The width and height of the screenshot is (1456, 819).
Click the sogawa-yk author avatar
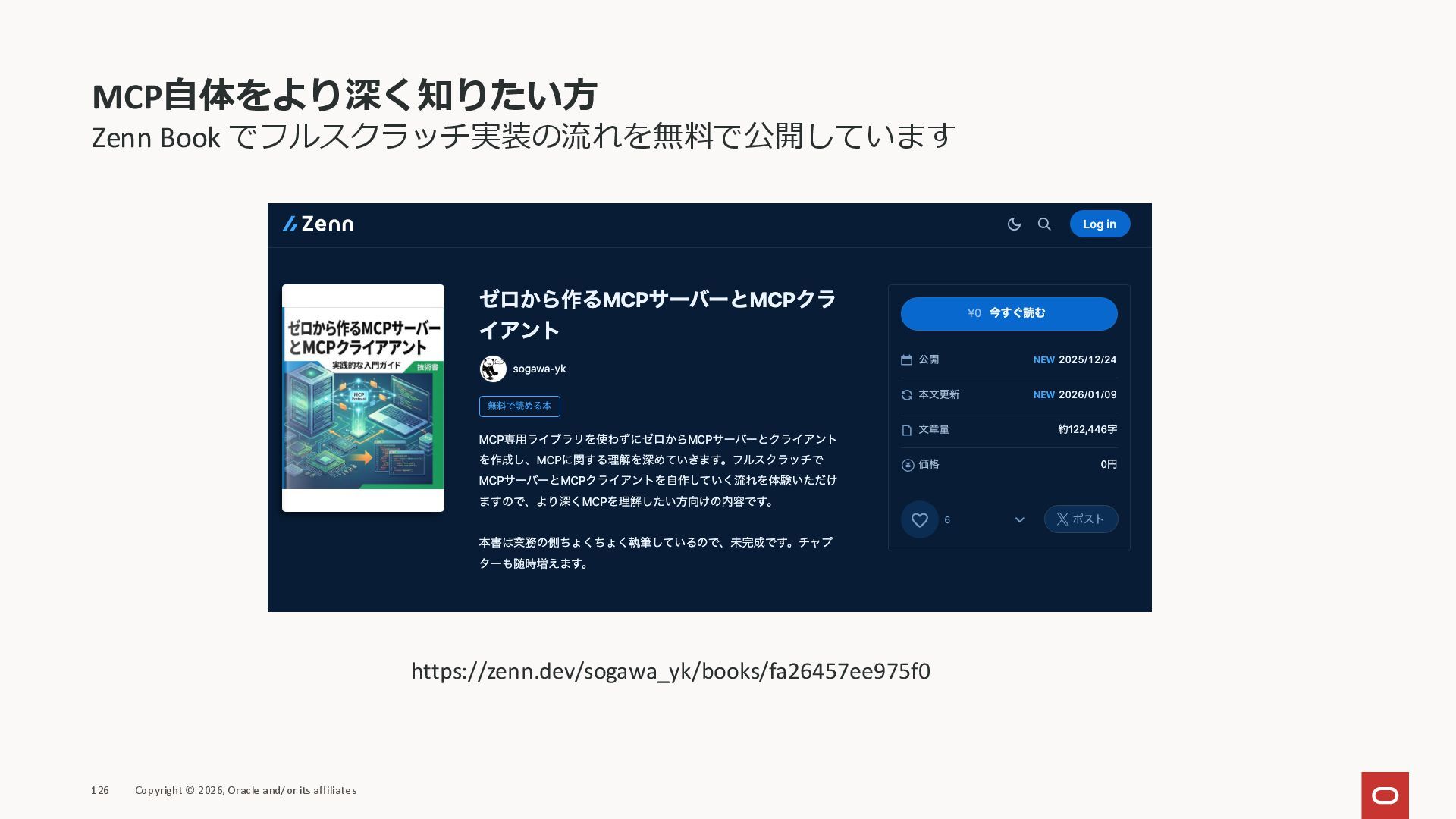(493, 369)
